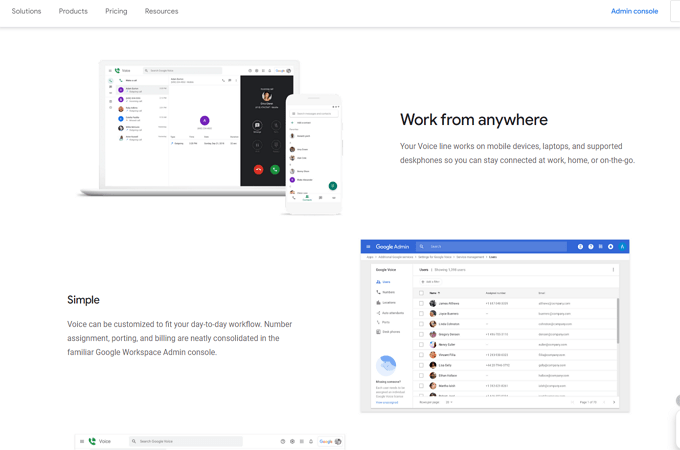This screenshot has width=680, height=450.
Task: Click the purple A contact avatar in call details
Action: 205,121
